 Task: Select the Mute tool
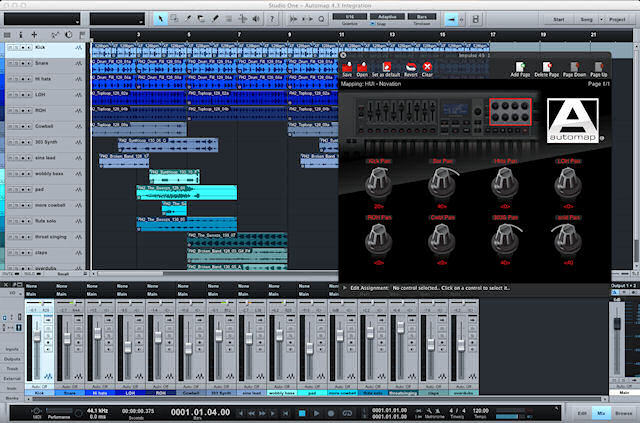coord(229,19)
